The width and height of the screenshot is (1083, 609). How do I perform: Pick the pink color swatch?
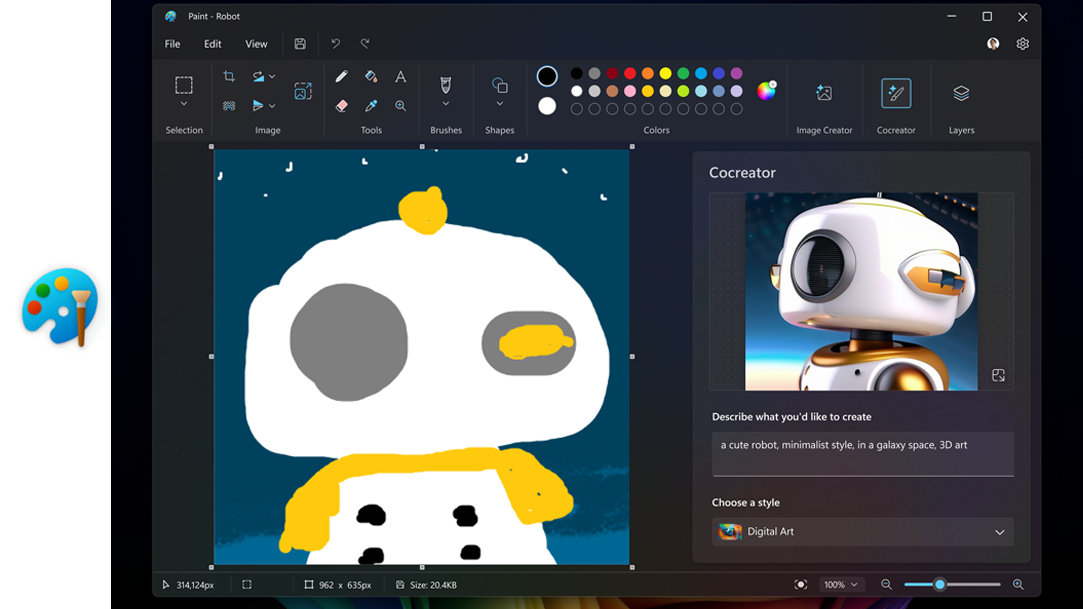(x=630, y=91)
